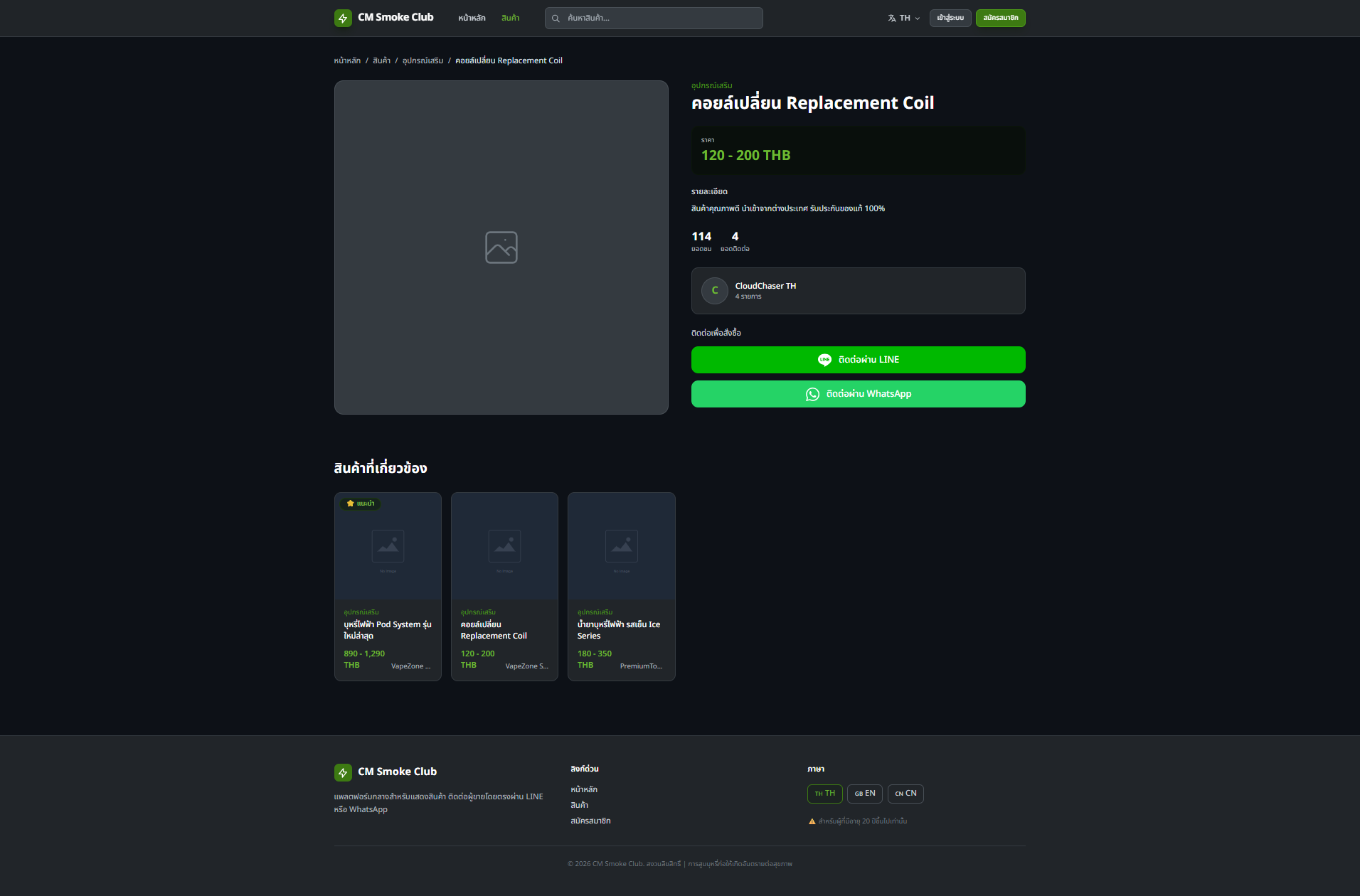This screenshot has height=896, width=1360.
Task: Click the สมัครสมาชิก register button in header
Action: 1000,18
